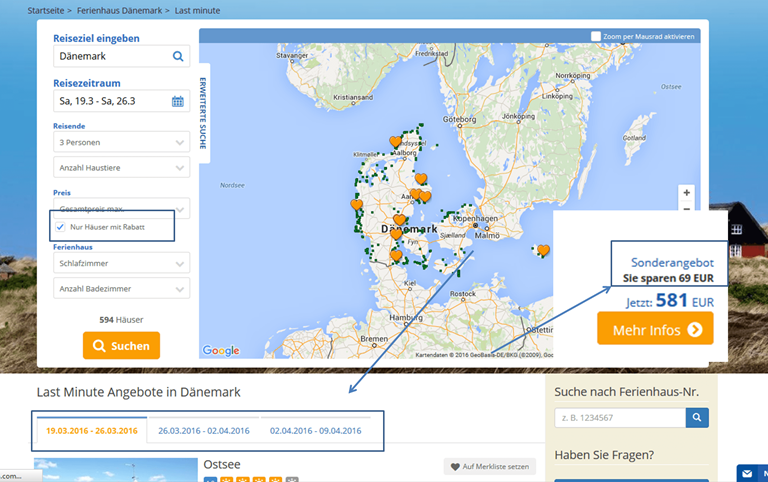Viewport: 768px width, 482px height.
Task: Expand the '3 Personen' travelers dropdown
Action: 120,143
